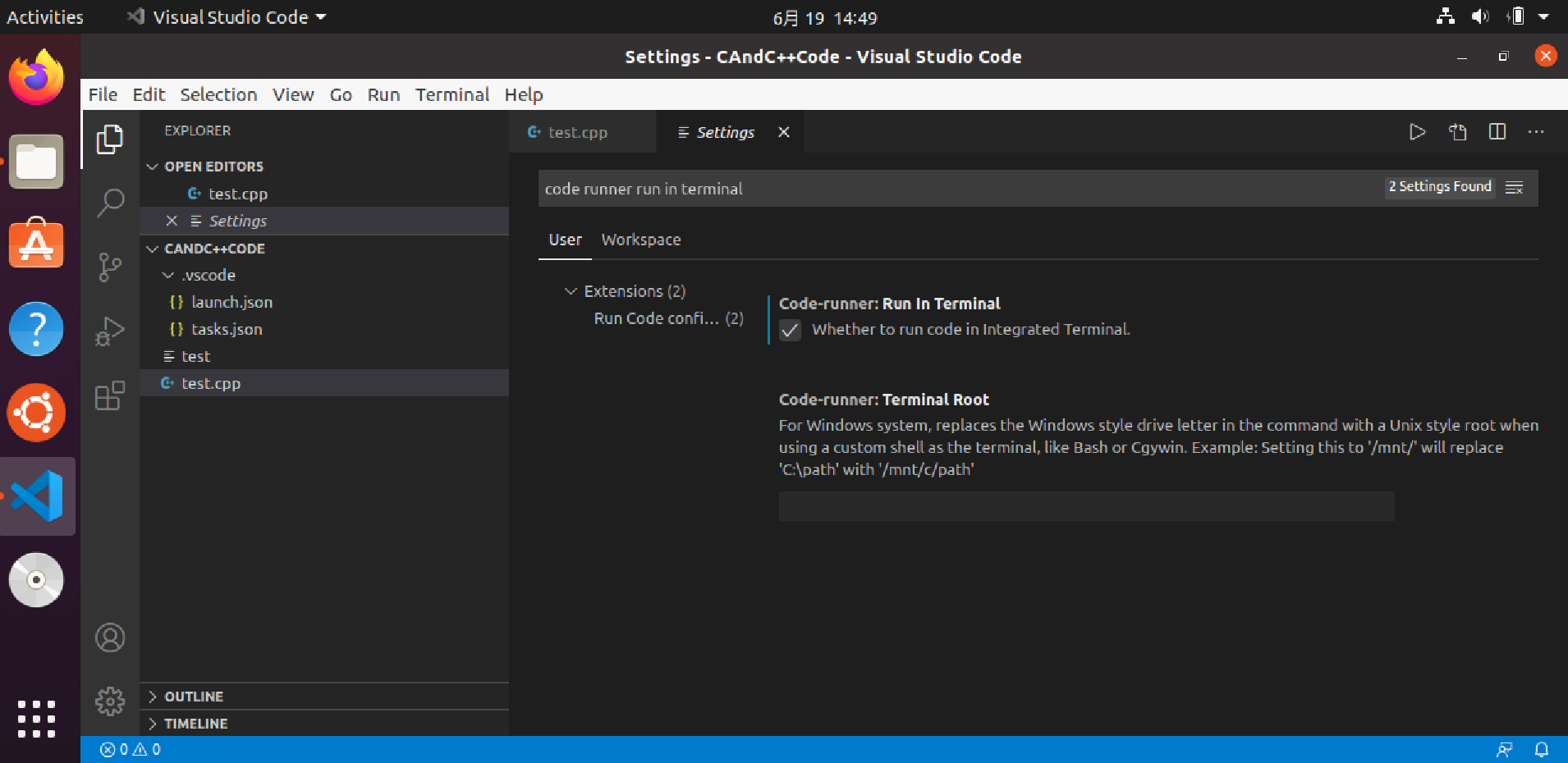
Task: Open the View menu
Action: [293, 94]
